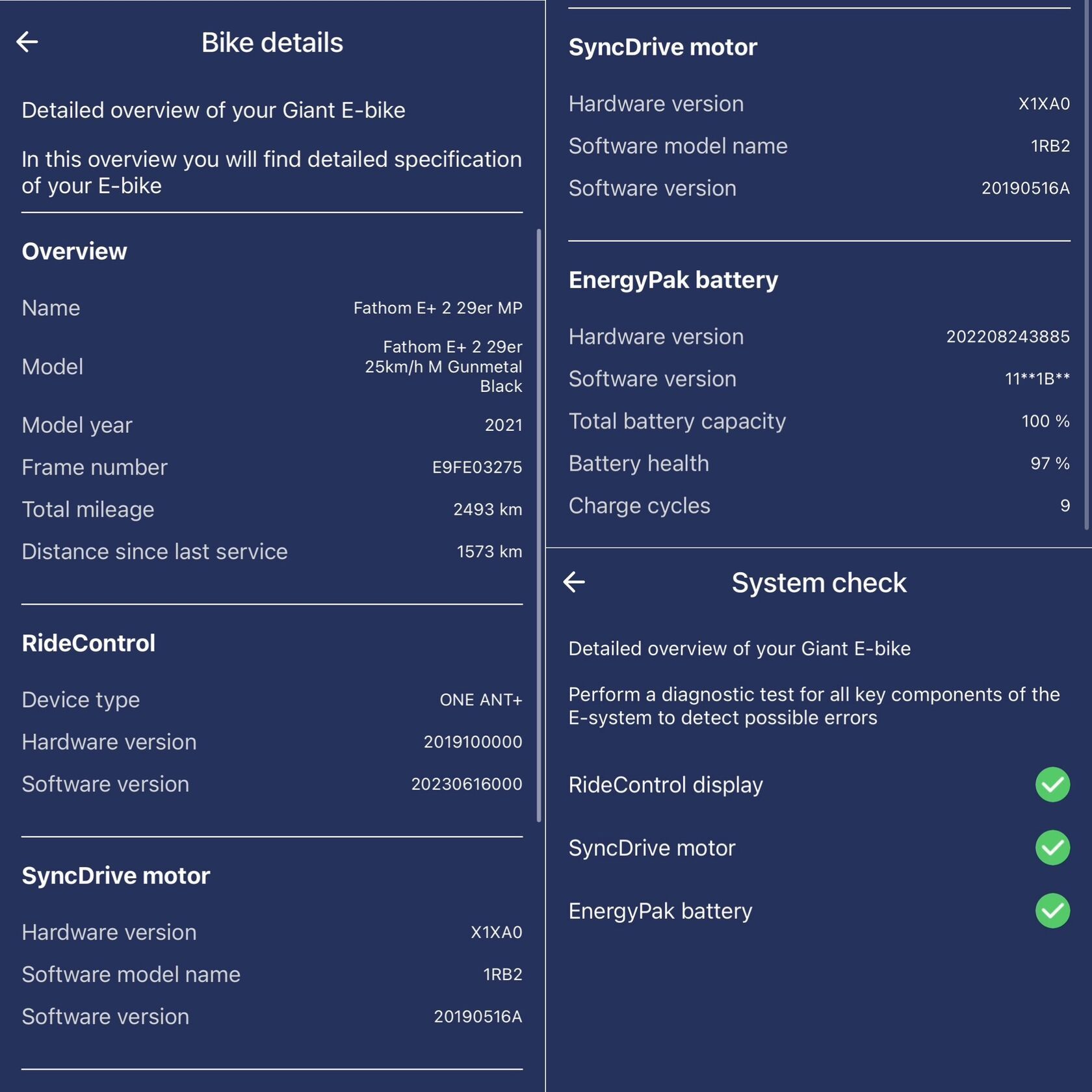Screen dimensions: 1092x1092
Task: Select the RideControl Software version 20230616000
Action: pyautogui.click(x=466, y=784)
